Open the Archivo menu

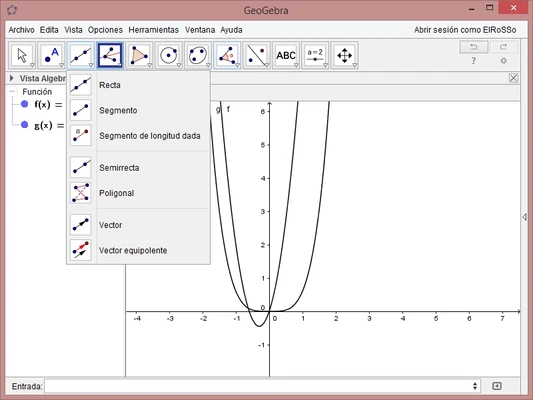21,30
